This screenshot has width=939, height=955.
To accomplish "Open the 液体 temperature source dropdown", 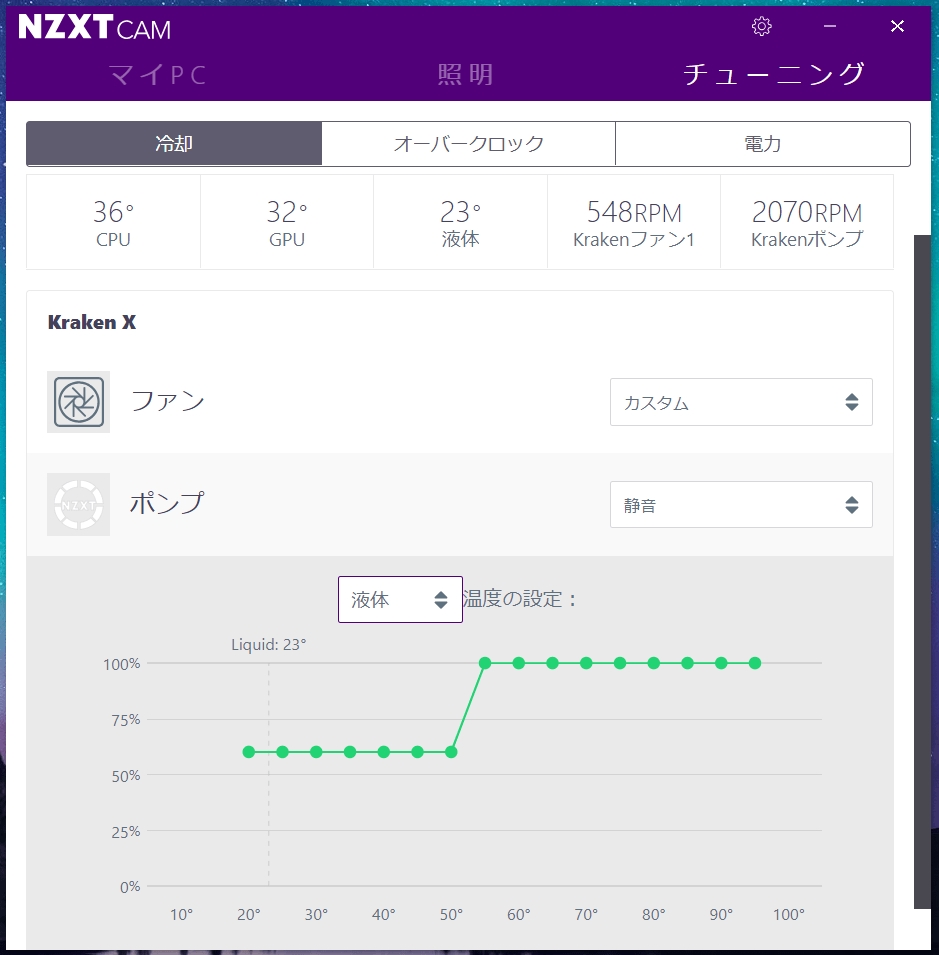I will 400,599.
